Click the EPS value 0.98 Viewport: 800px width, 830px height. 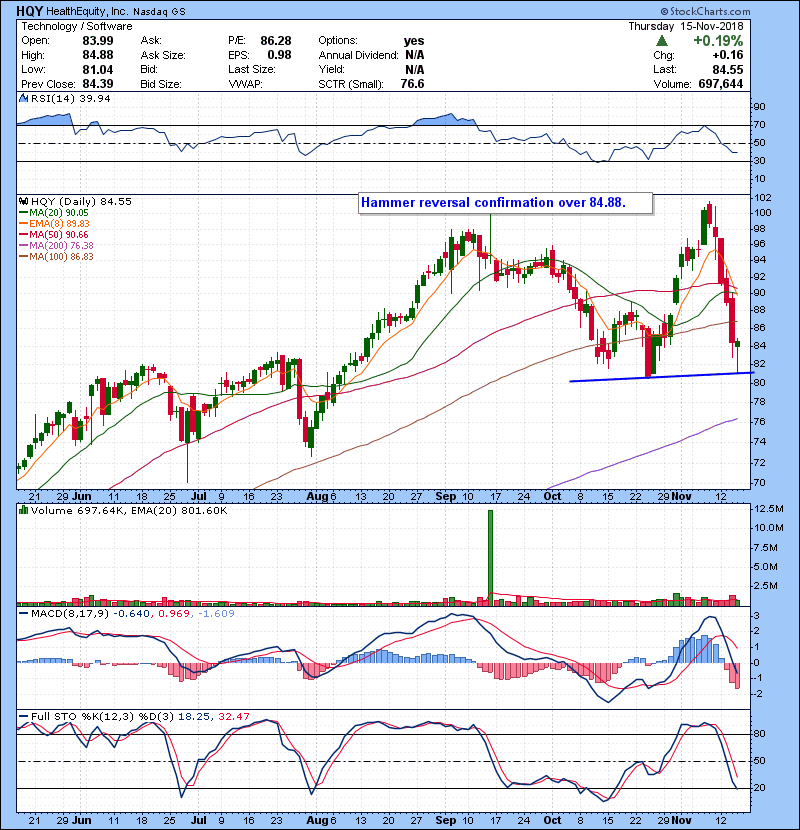click(x=279, y=55)
